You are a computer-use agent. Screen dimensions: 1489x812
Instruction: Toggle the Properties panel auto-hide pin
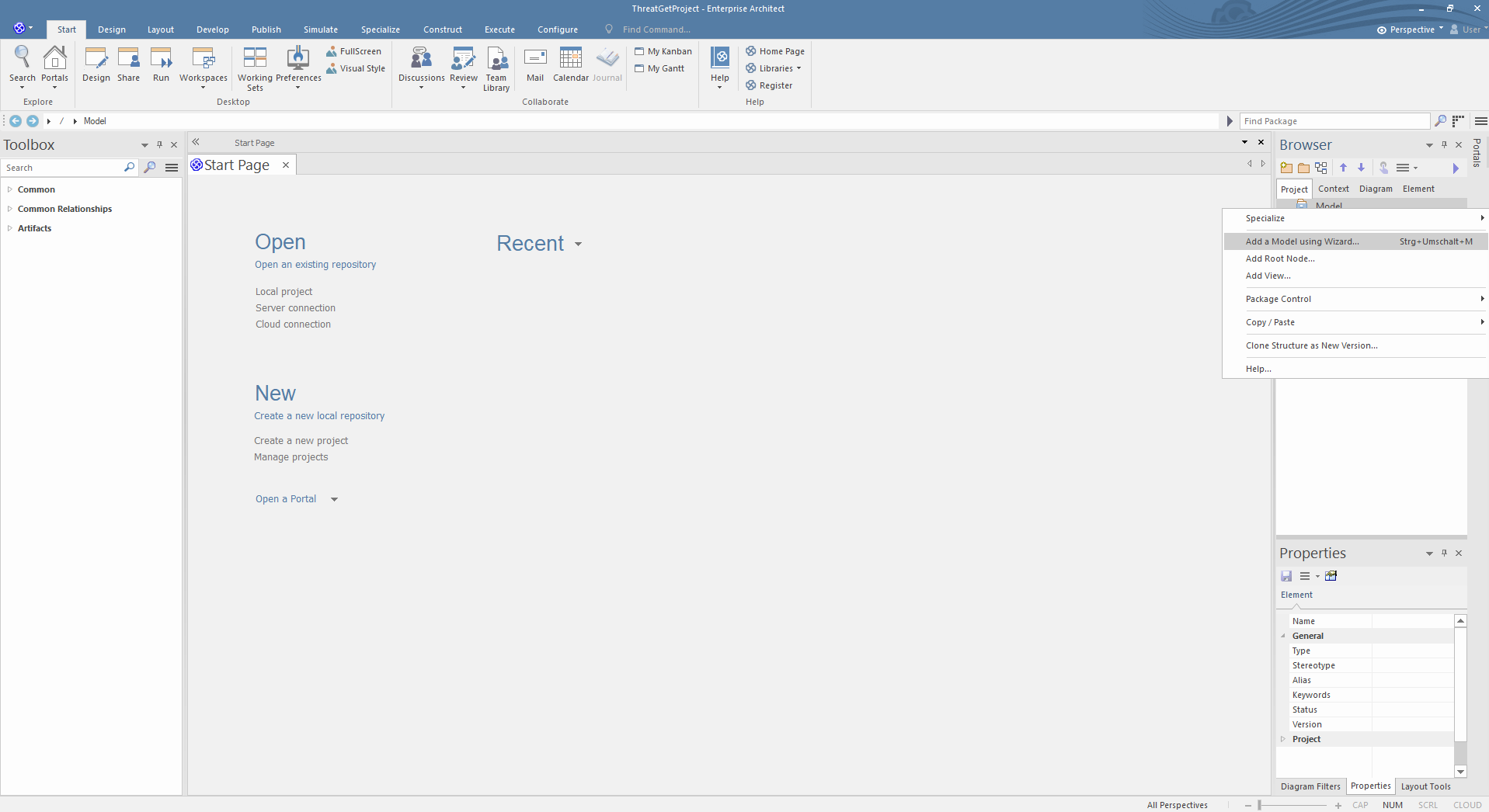coord(1444,553)
